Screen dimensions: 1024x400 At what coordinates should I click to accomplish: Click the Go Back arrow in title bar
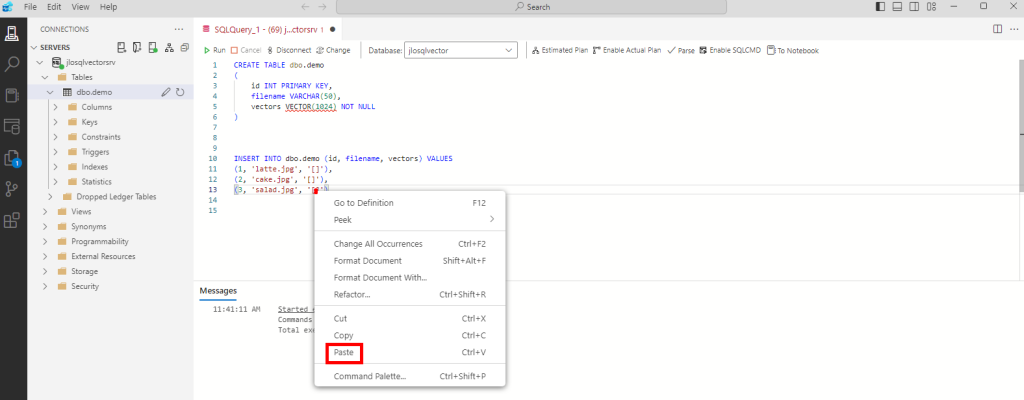[x=305, y=7]
